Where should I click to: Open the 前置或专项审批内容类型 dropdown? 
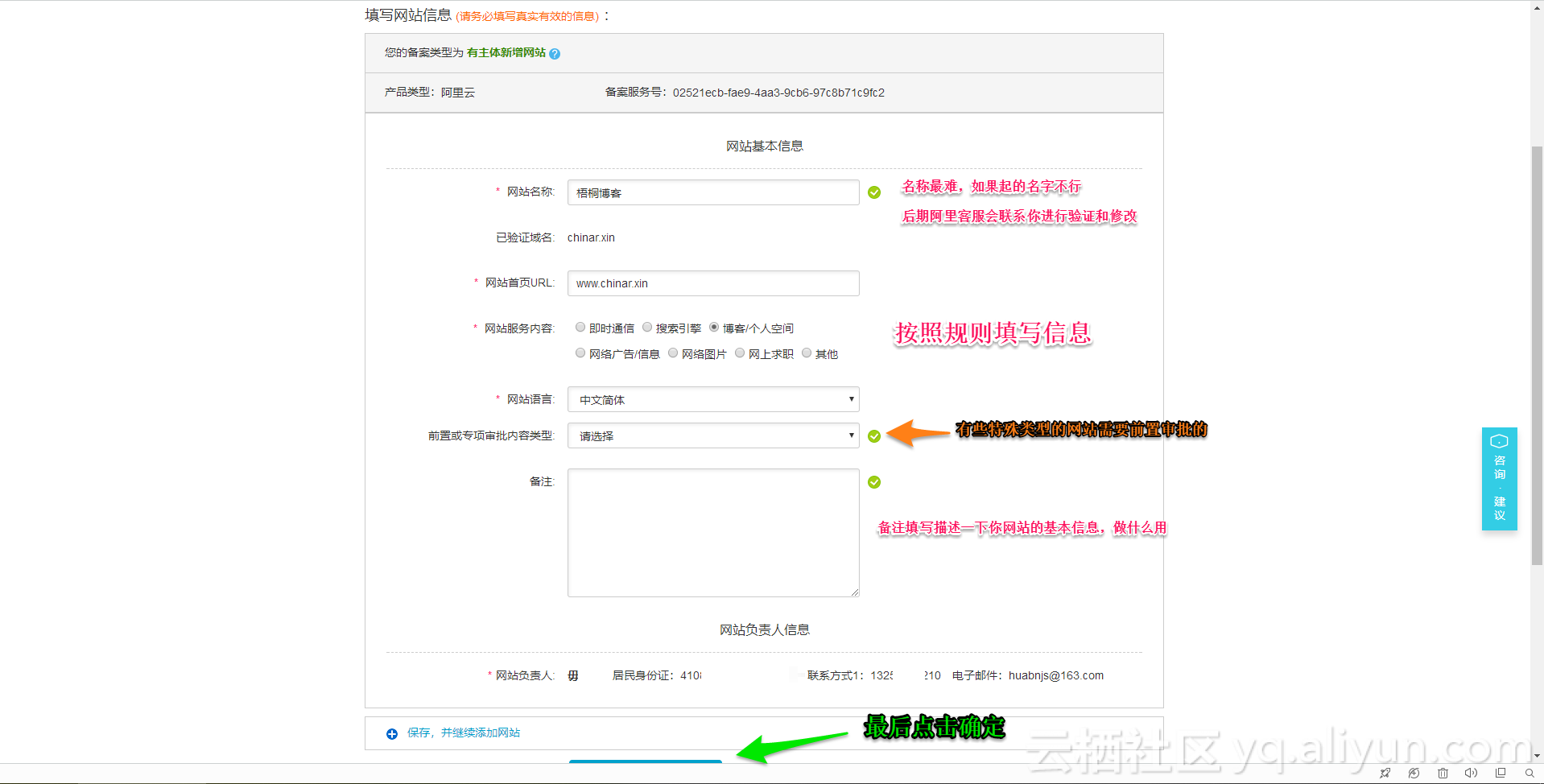(712, 435)
